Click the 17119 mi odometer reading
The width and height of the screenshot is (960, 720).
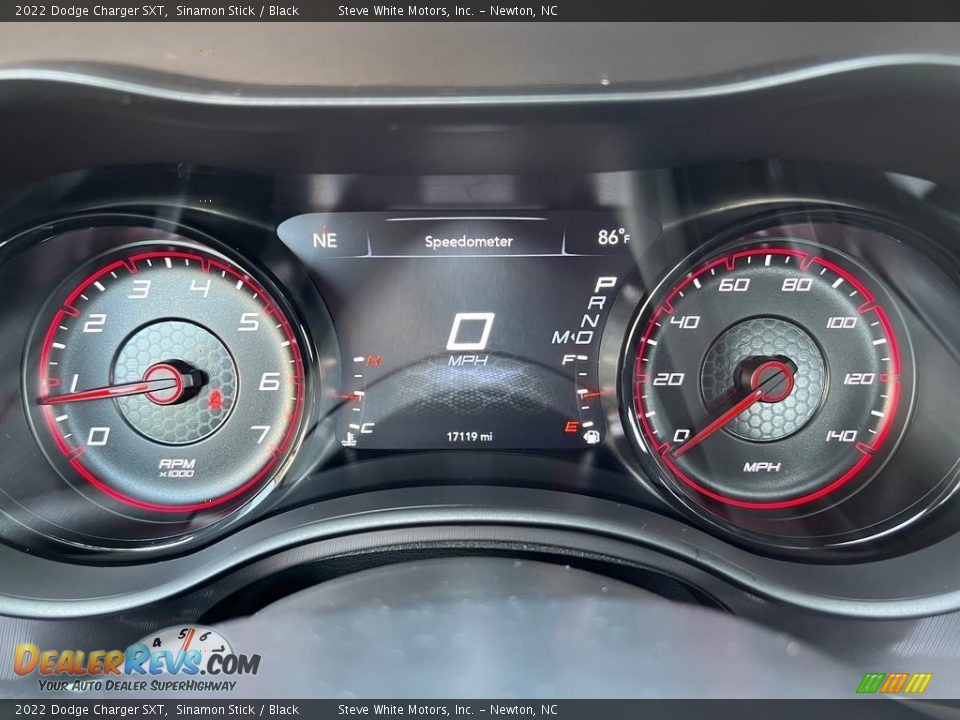469,437
